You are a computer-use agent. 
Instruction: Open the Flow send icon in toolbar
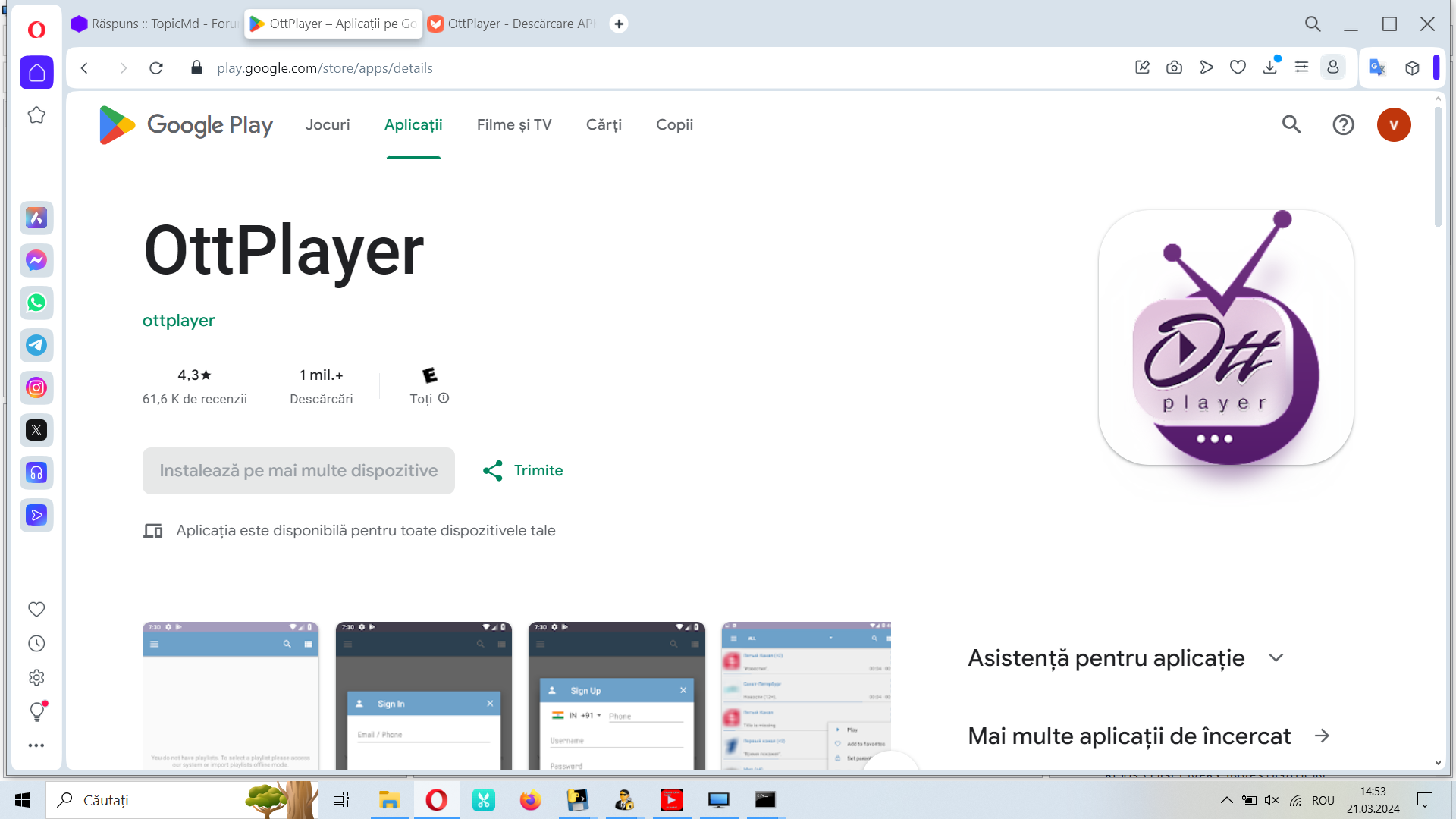1206,67
